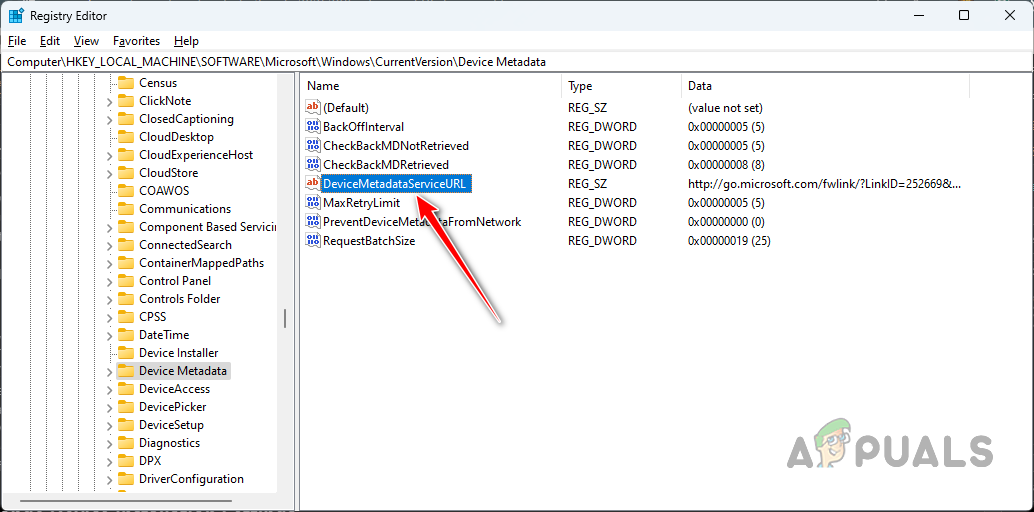Image resolution: width=1034 pixels, height=512 pixels.
Task: Click the 'http://go.microsoft.com/fwlink/?LinkID=252669&...' data cell
Action: (824, 183)
